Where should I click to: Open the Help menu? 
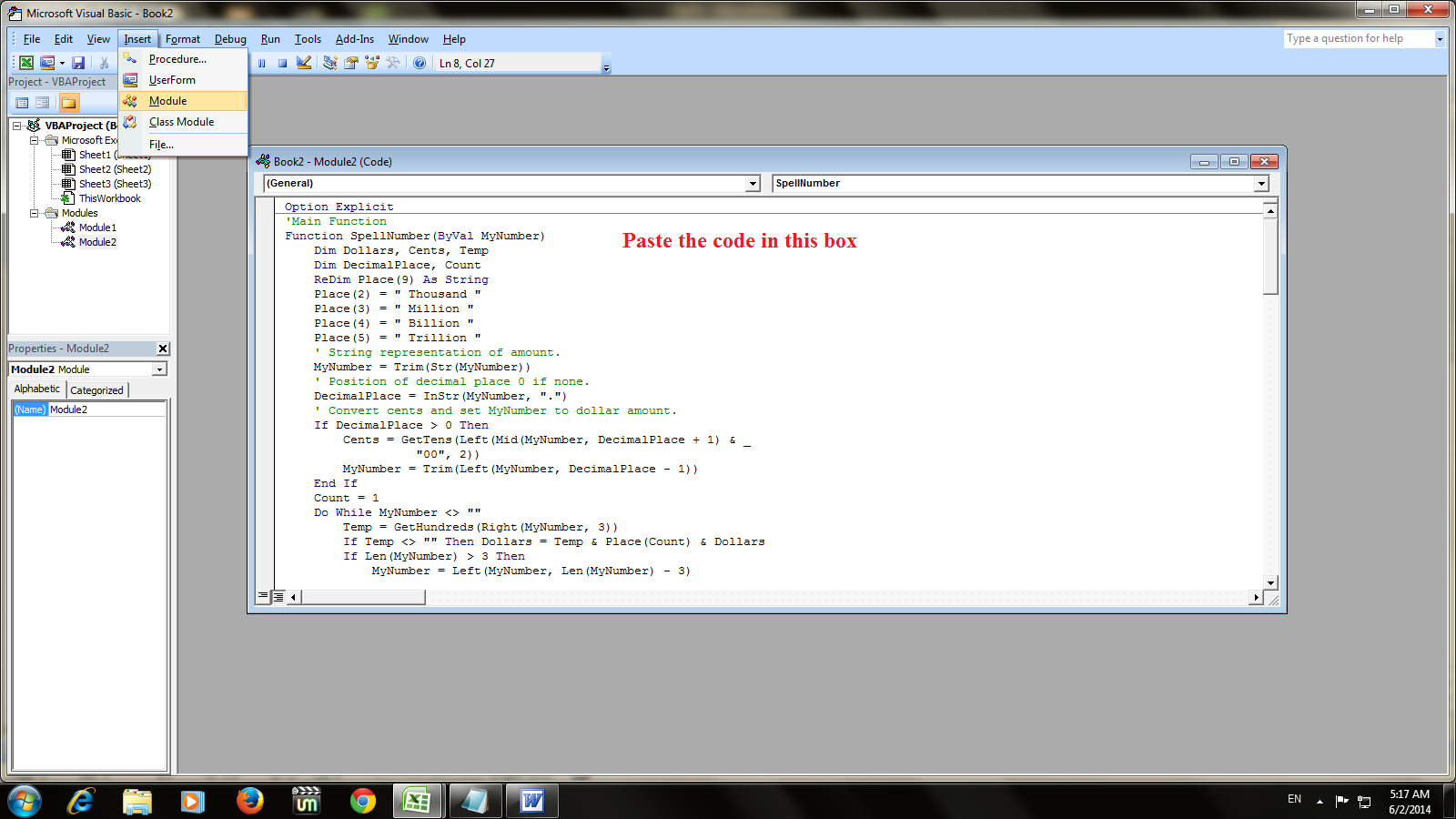click(x=454, y=39)
